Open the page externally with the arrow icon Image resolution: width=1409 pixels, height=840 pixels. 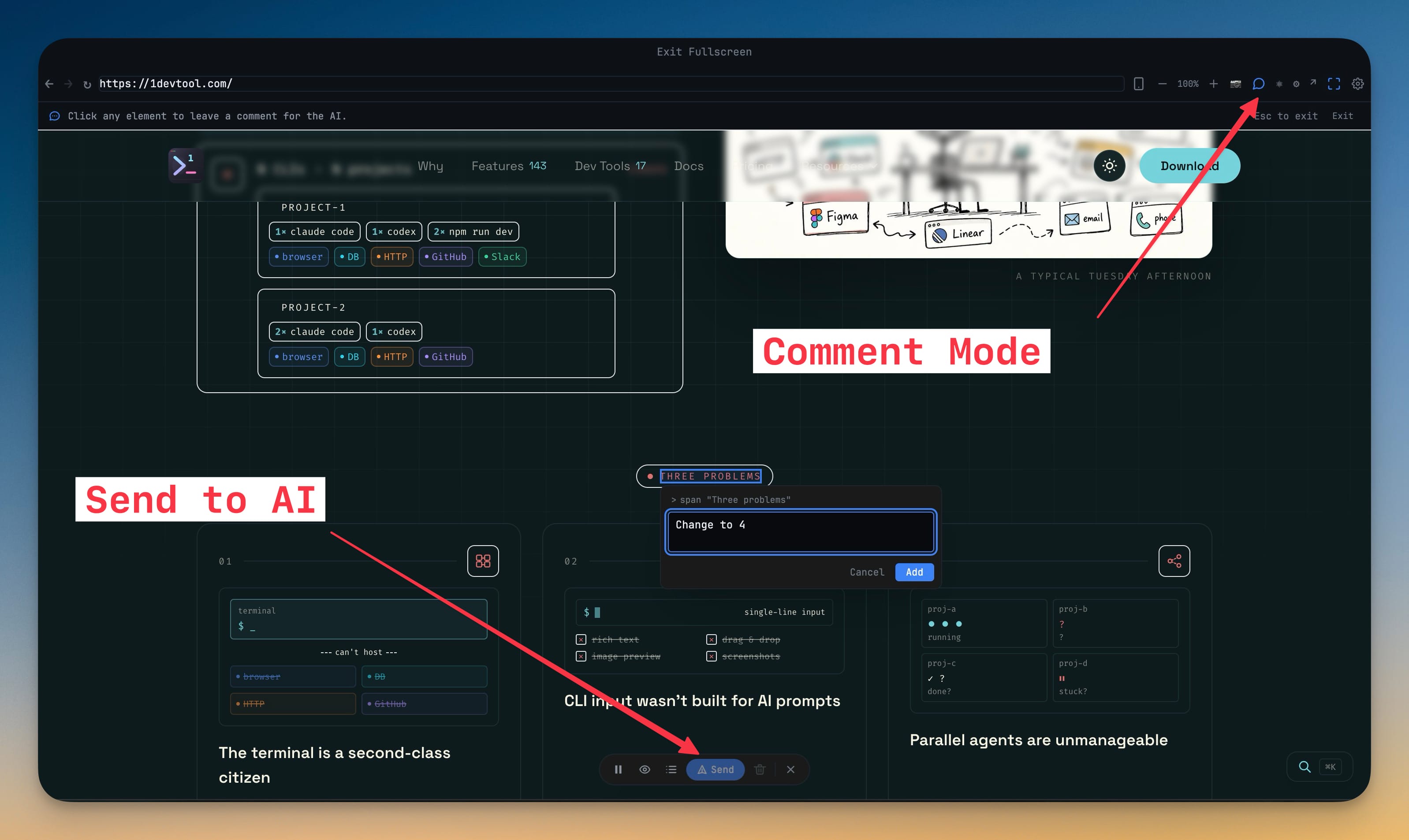(x=1313, y=83)
